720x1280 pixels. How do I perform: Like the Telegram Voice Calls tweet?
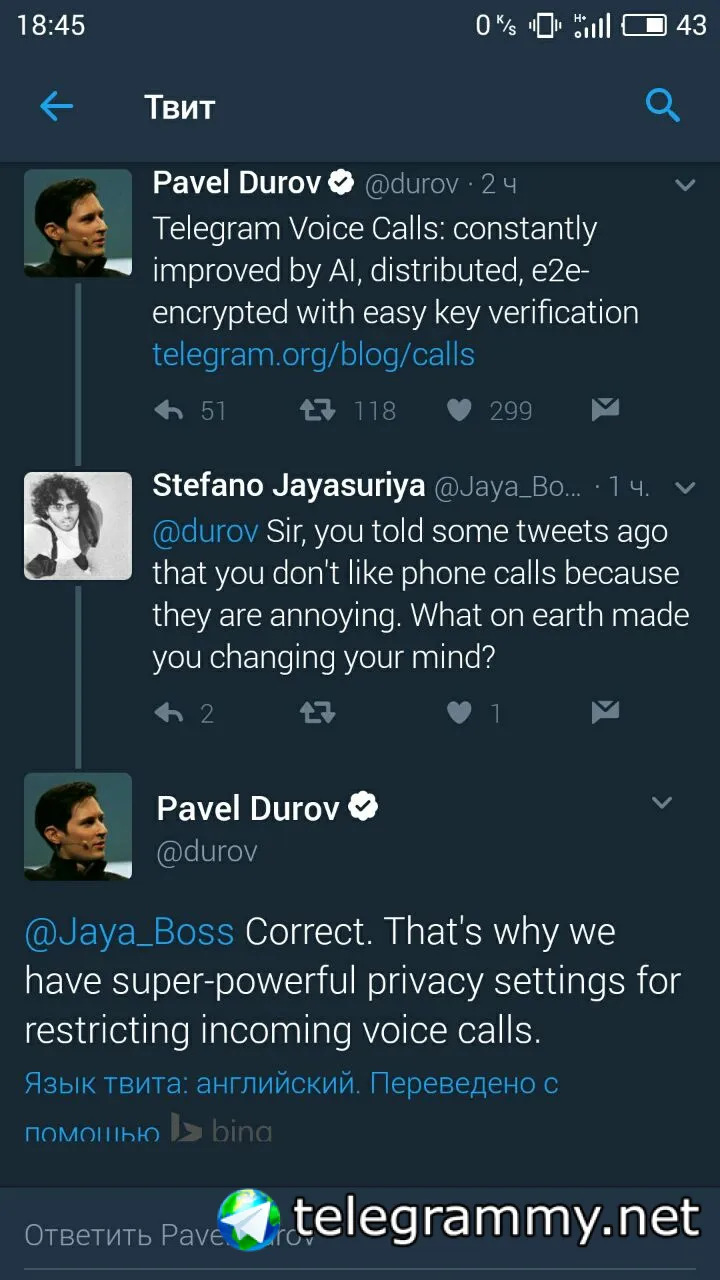459,410
